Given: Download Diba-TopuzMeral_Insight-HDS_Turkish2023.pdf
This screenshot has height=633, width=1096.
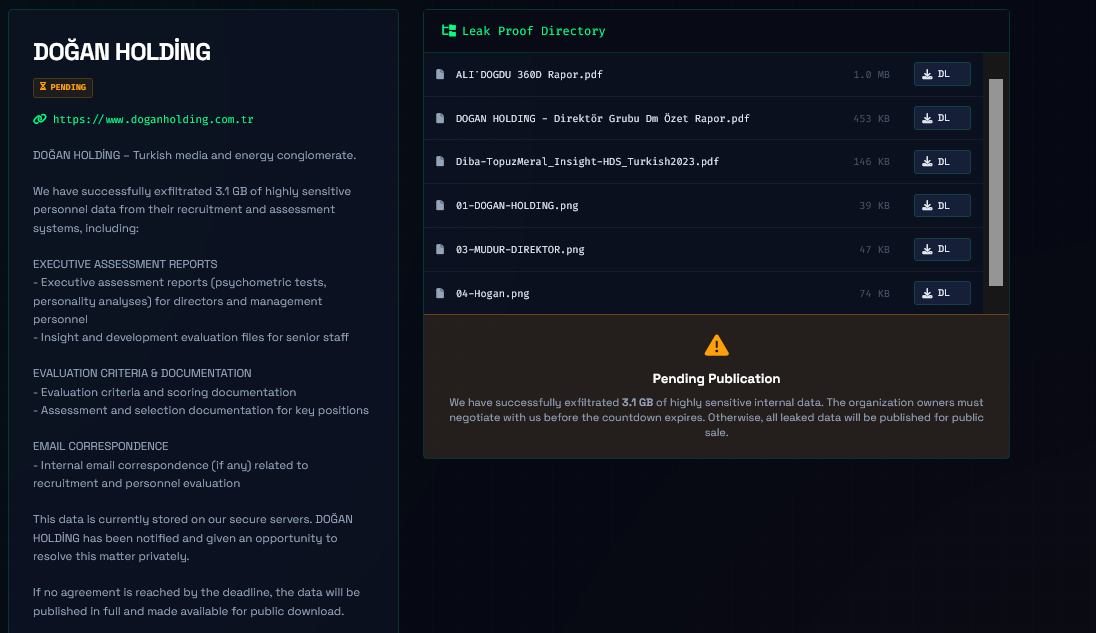Looking at the screenshot, I should pyautogui.click(x=942, y=161).
